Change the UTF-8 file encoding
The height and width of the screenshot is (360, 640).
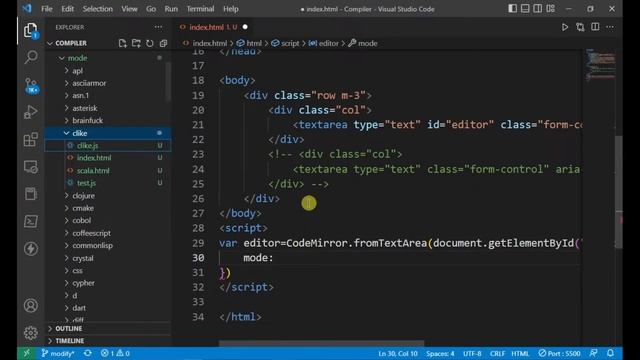pyautogui.click(x=472, y=353)
